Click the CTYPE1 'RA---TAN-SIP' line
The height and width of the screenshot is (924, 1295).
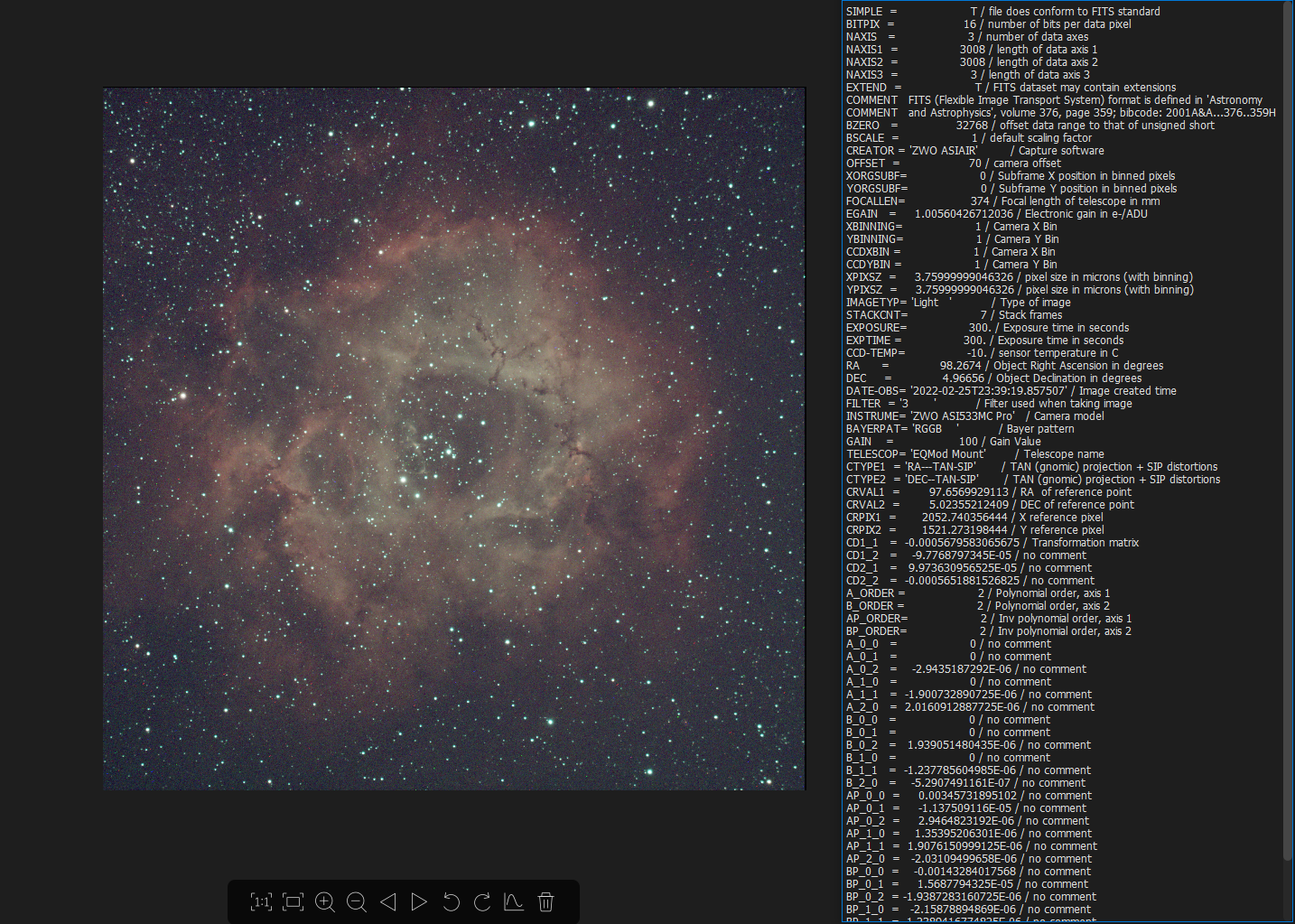click(x=1032, y=467)
